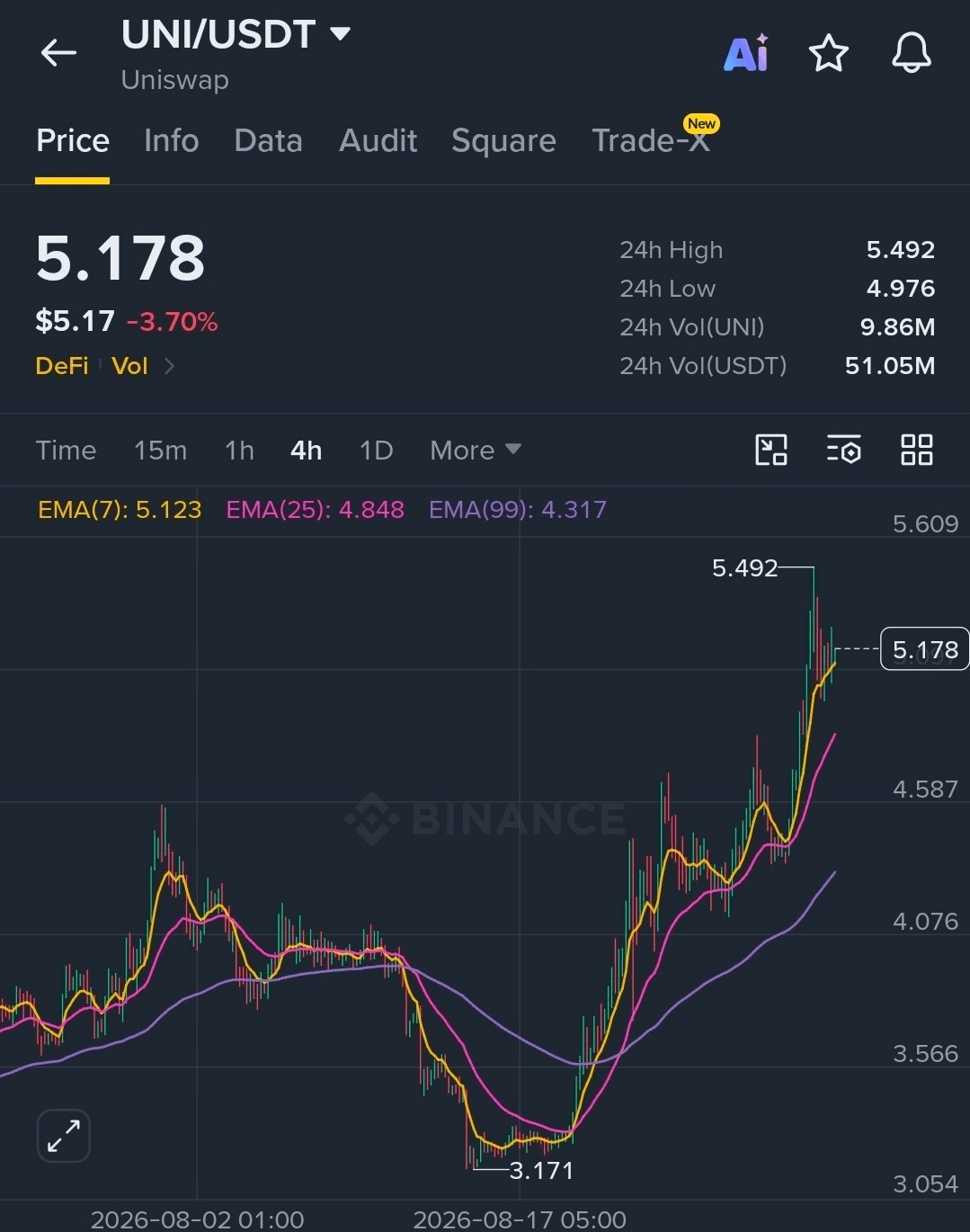Tap the $5.17 USD price value
This screenshot has height=1232, width=970.
pos(75,321)
